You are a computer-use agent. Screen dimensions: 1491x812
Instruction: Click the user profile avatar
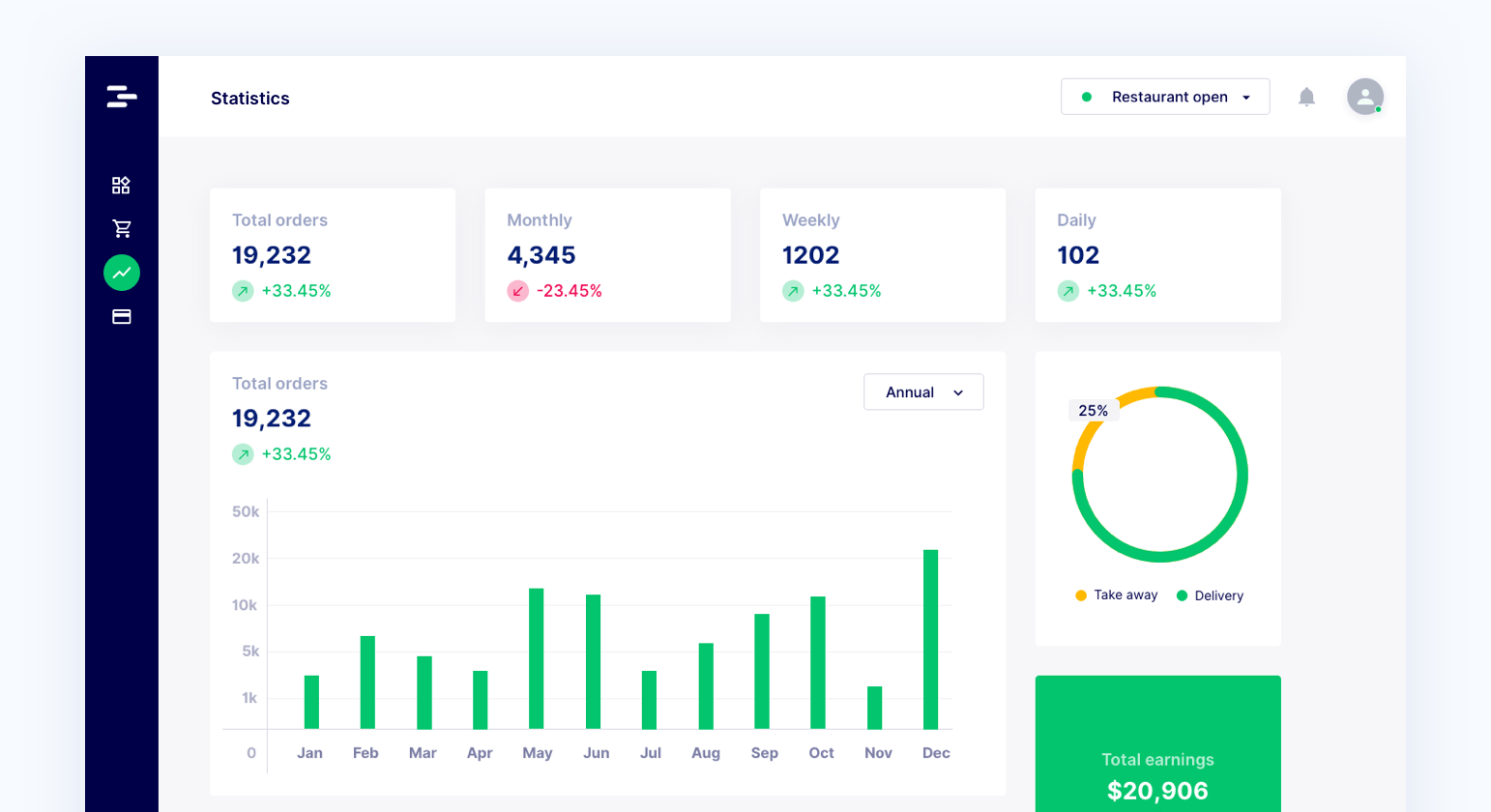(x=1364, y=97)
